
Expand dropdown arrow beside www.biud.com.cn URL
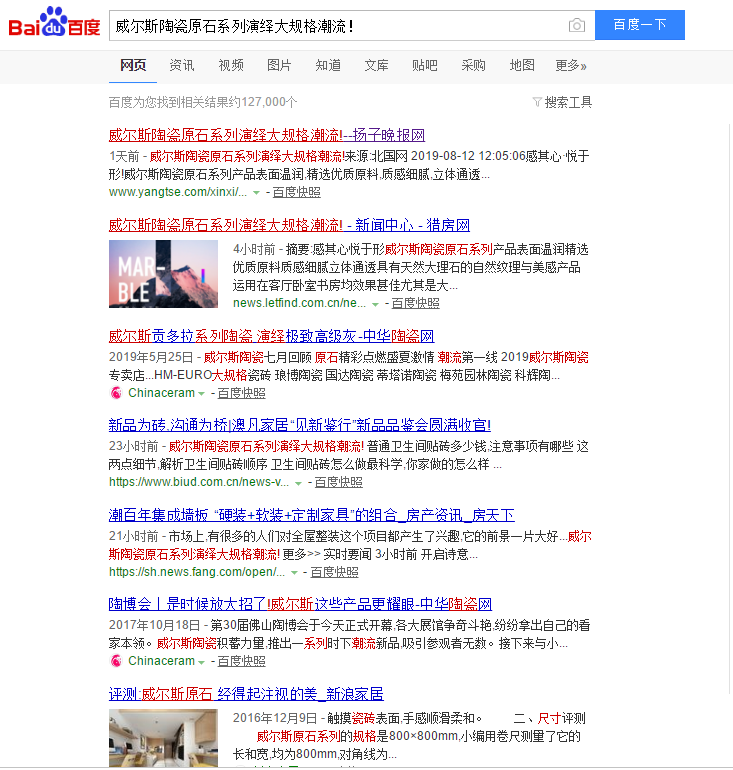pyautogui.click(x=299, y=483)
